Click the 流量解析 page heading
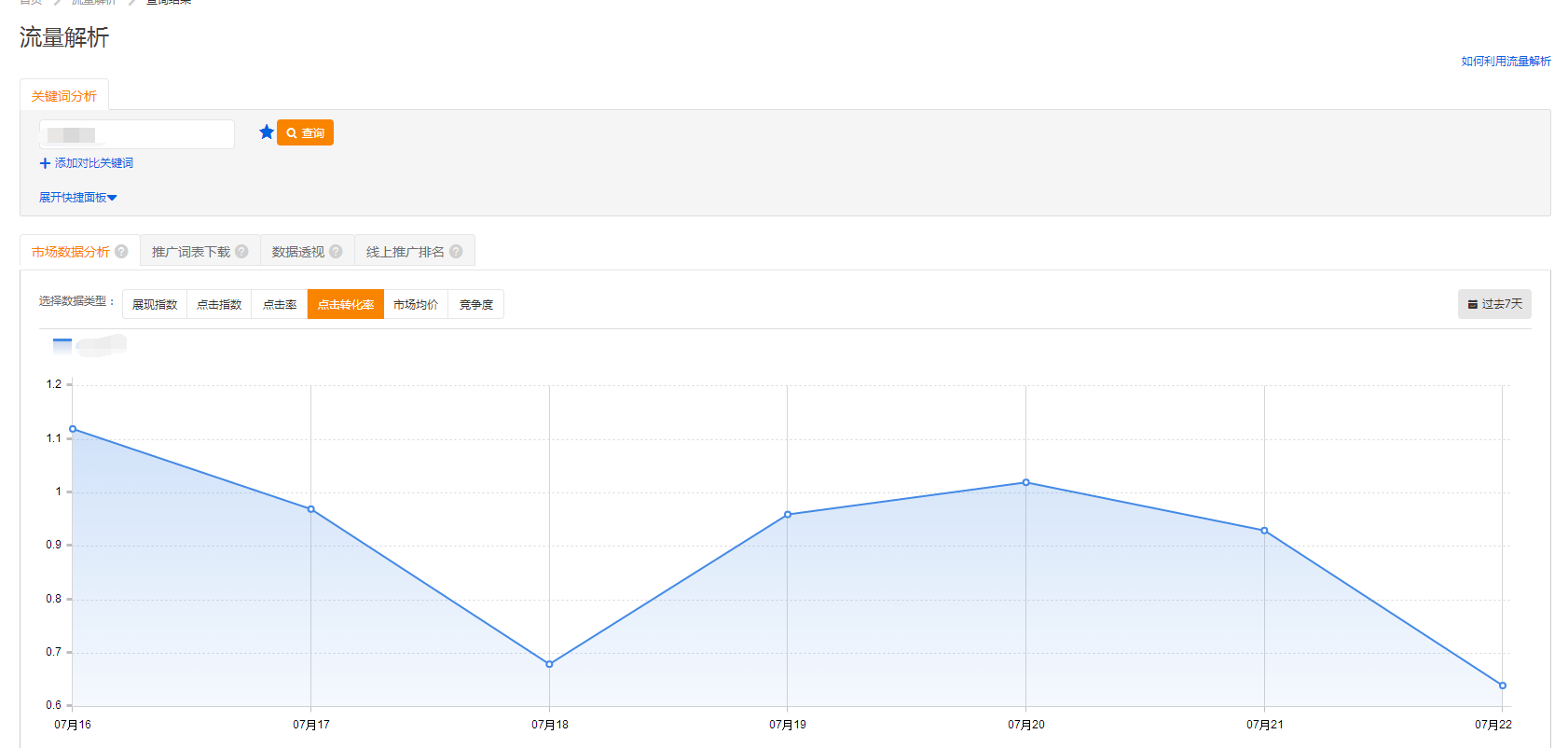Screen dimensions: 1568x748 64,37
